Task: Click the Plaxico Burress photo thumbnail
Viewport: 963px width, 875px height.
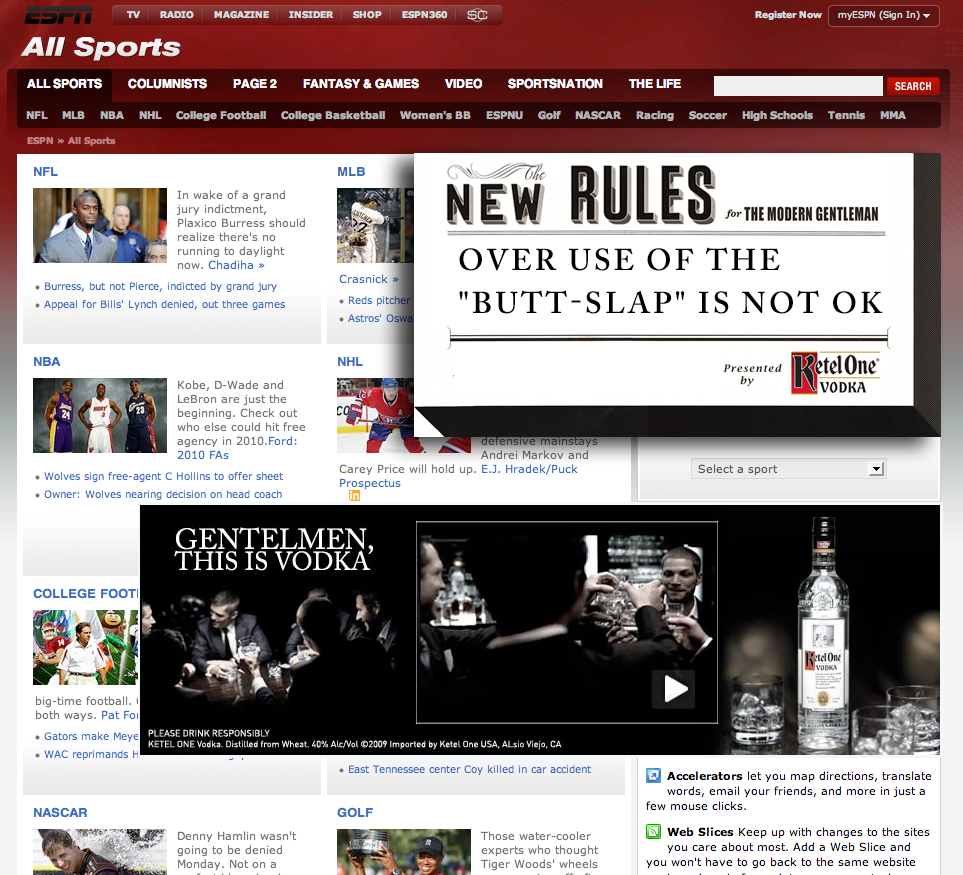Action: pyautogui.click(x=99, y=225)
